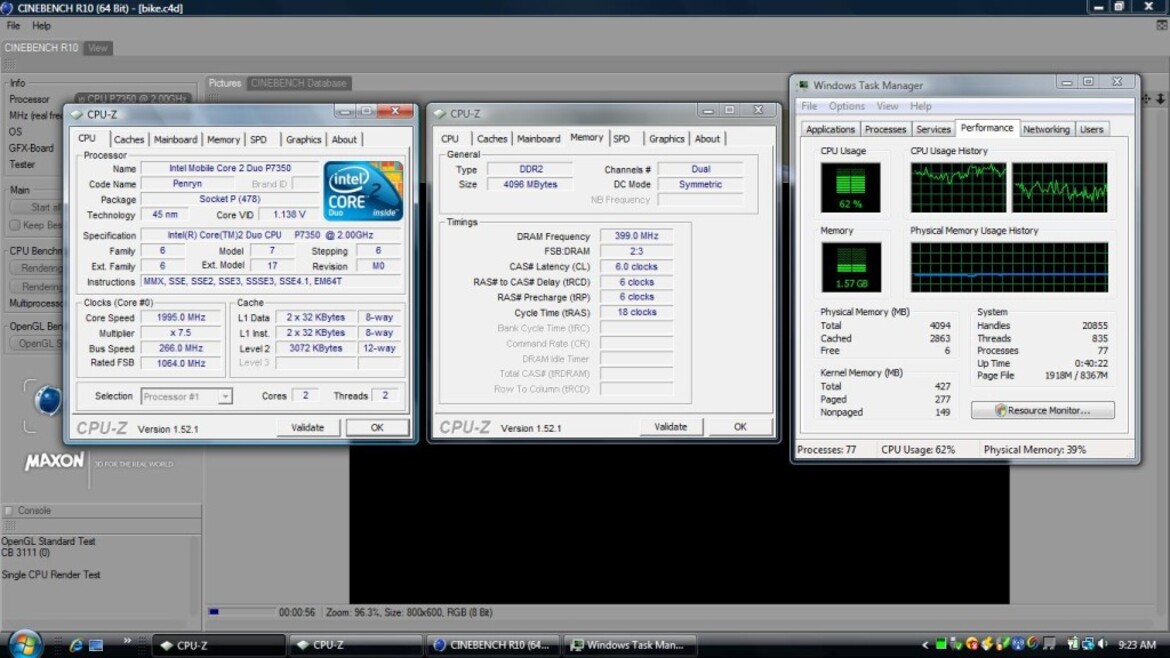Click the Cinebench blue sphere logo

click(48, 400)
